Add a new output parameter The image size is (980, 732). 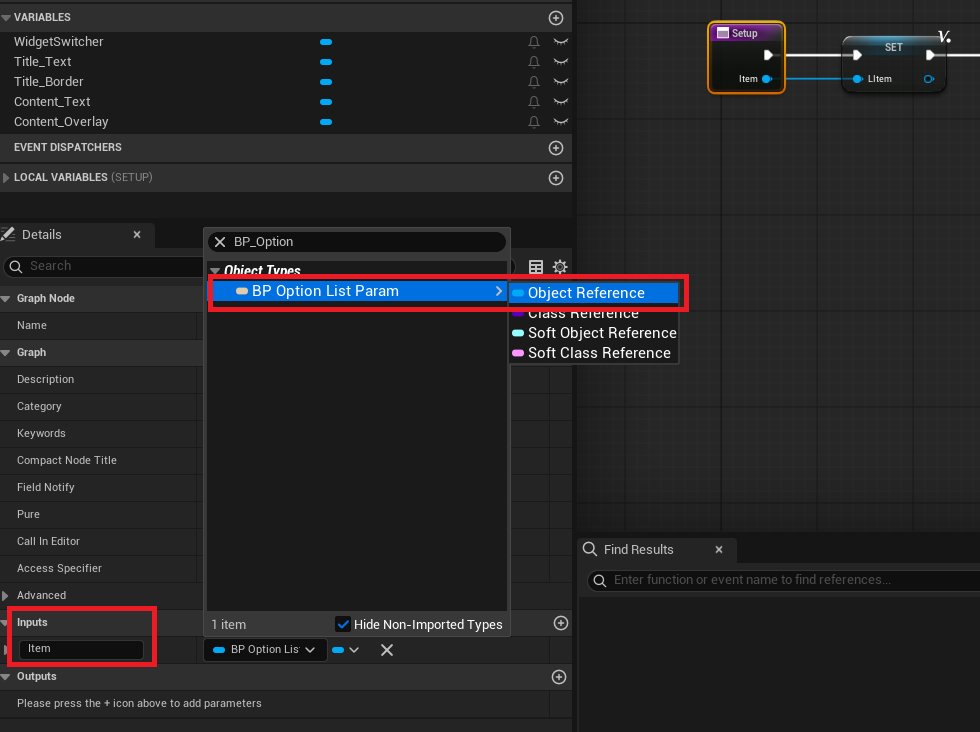560,677
